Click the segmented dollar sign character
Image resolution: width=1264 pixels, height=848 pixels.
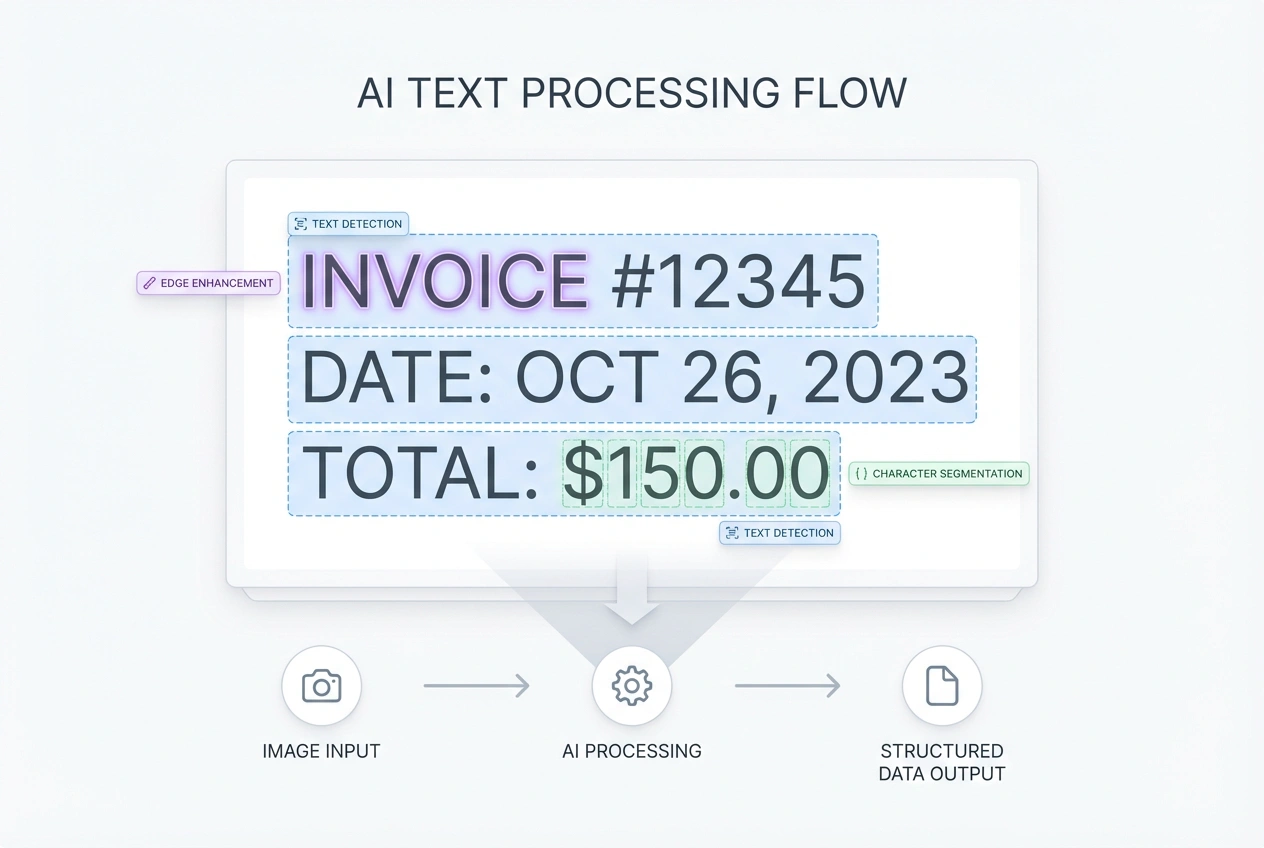pos(583,473)
